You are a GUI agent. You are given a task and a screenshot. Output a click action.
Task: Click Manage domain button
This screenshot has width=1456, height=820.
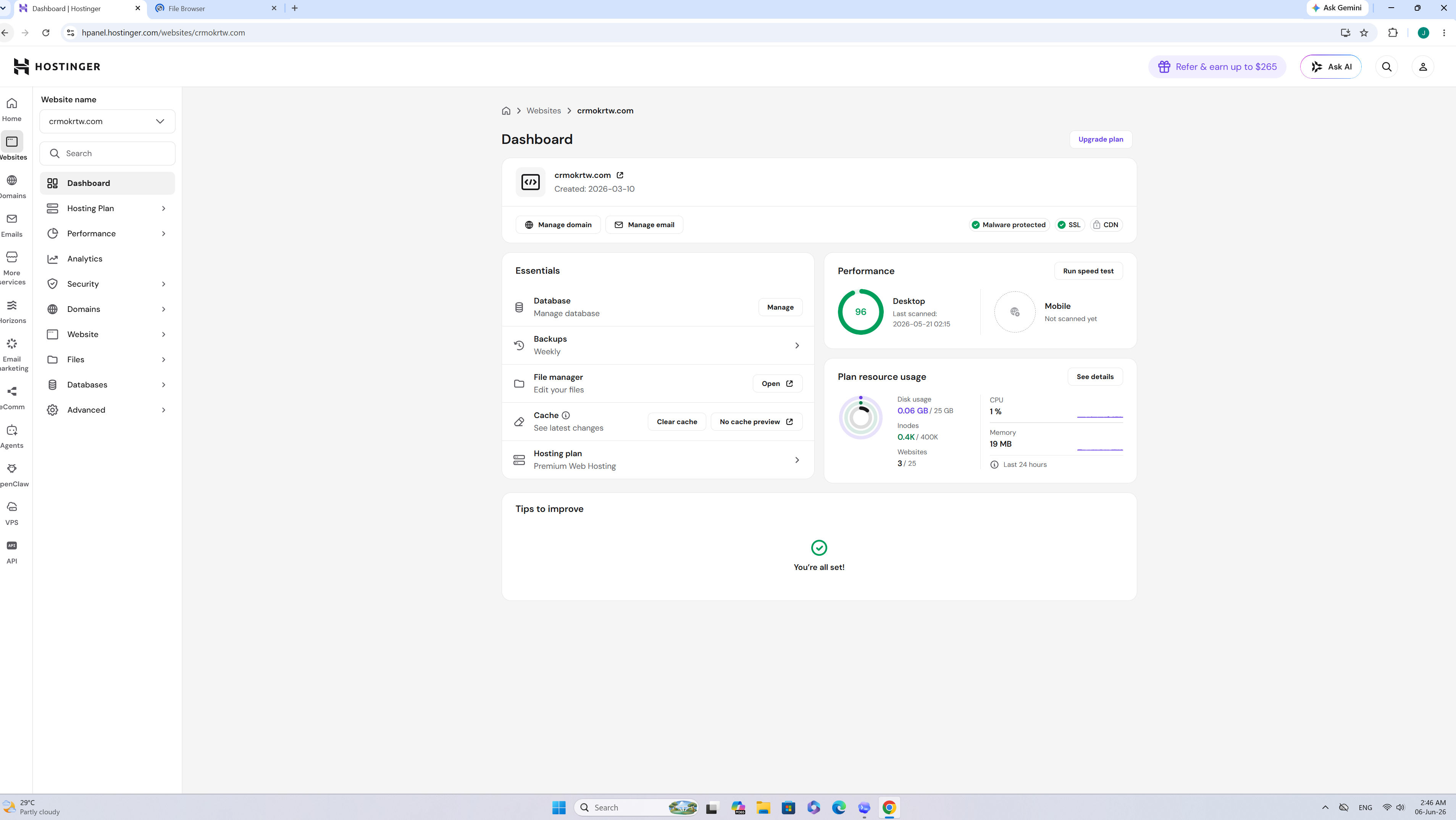tap(558, 225)
